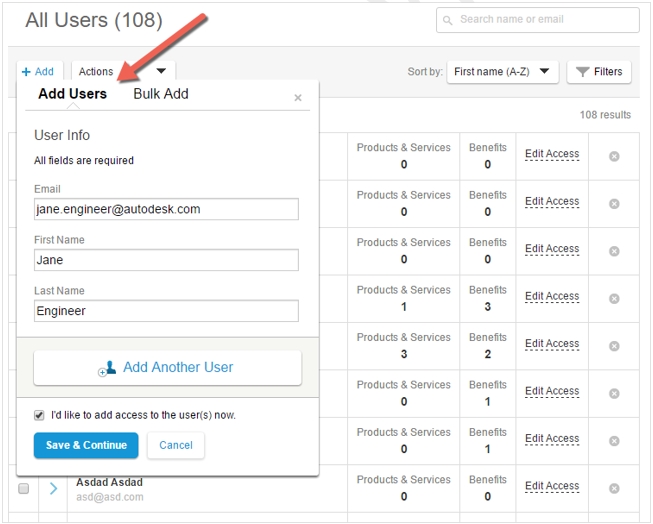
Task: Remove the second user with x icon
Action: coord(614,204)
